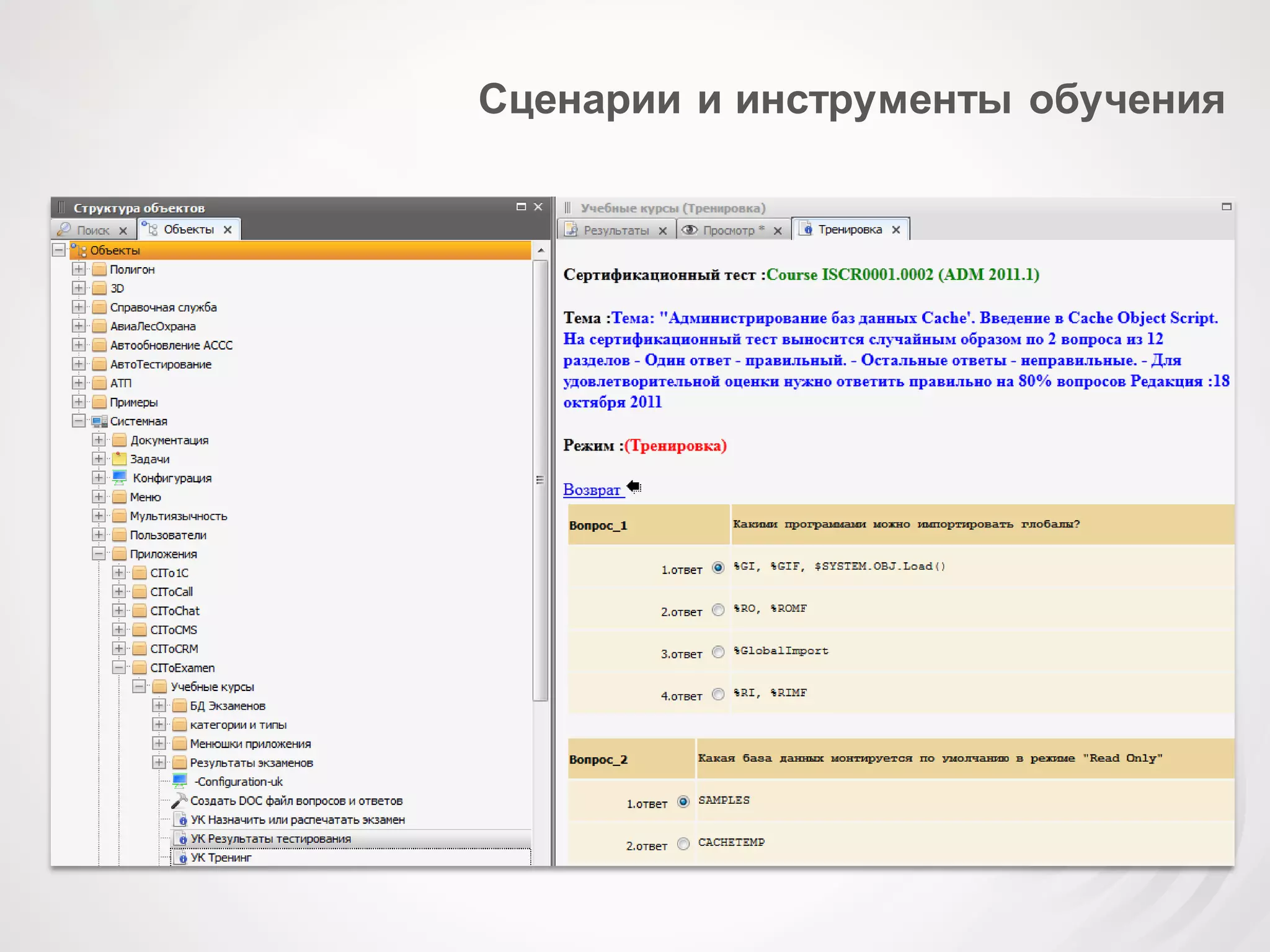Viewport: 1270px width, 952px height.
Task: Click the Результаты tab document icon
Action: click(571, 230)
